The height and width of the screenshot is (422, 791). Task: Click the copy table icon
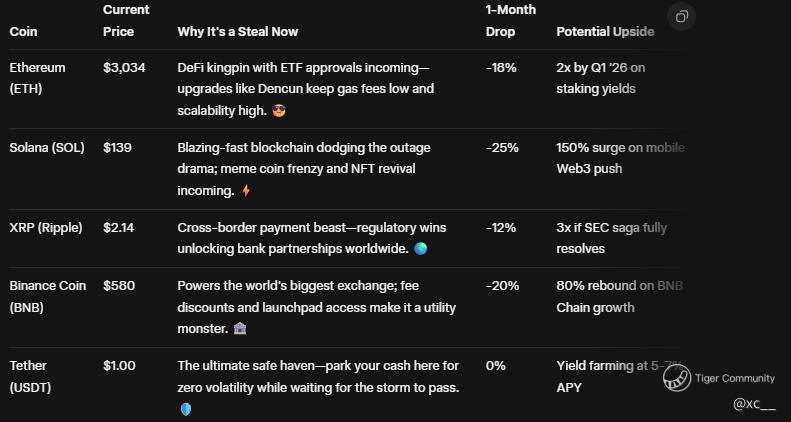point(682,17)
